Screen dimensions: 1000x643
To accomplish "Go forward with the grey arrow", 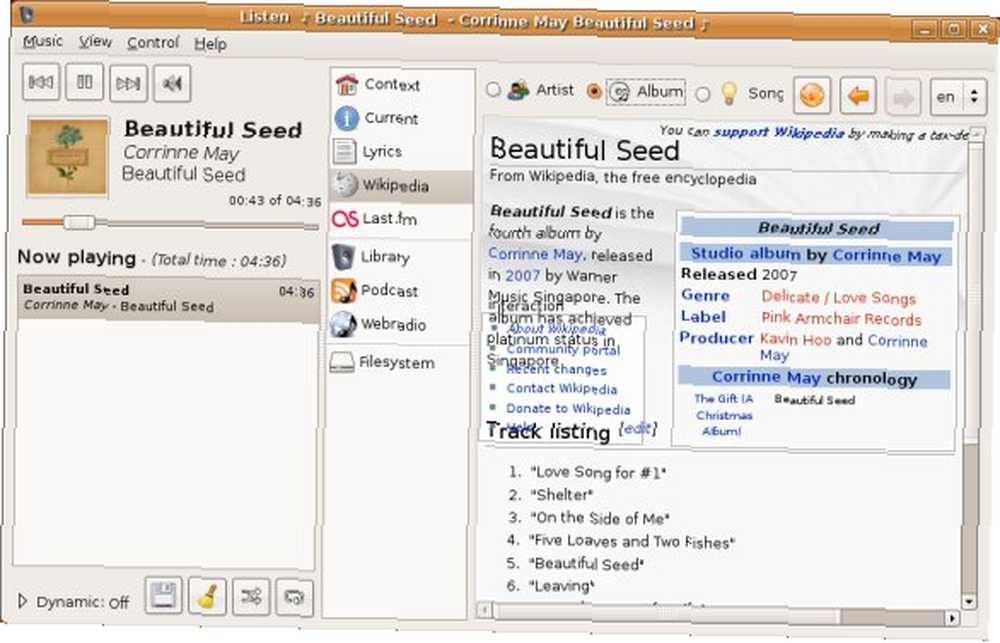I will click(x=903, y=98).
